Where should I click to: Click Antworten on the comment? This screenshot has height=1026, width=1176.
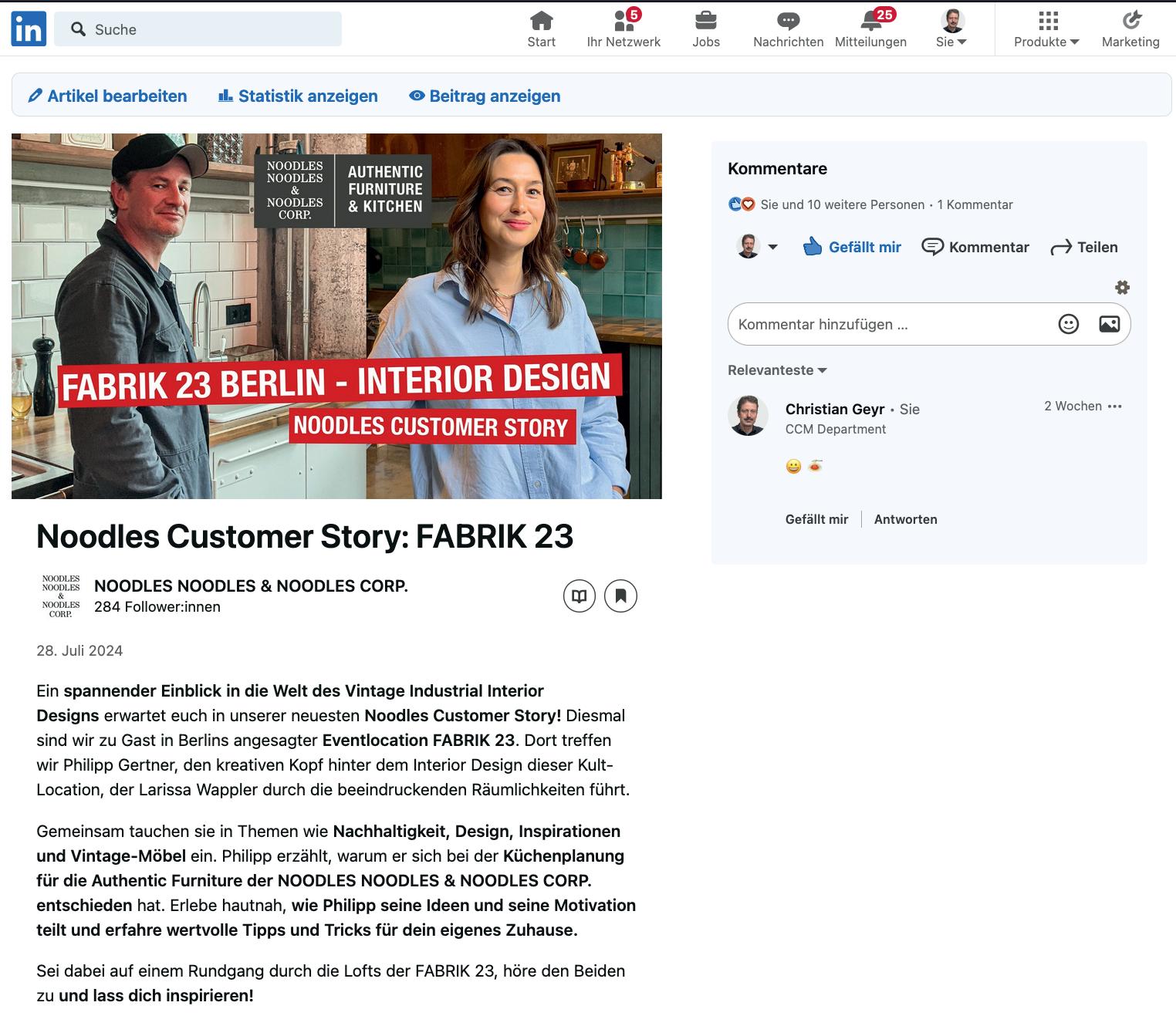tap(905, 519)
